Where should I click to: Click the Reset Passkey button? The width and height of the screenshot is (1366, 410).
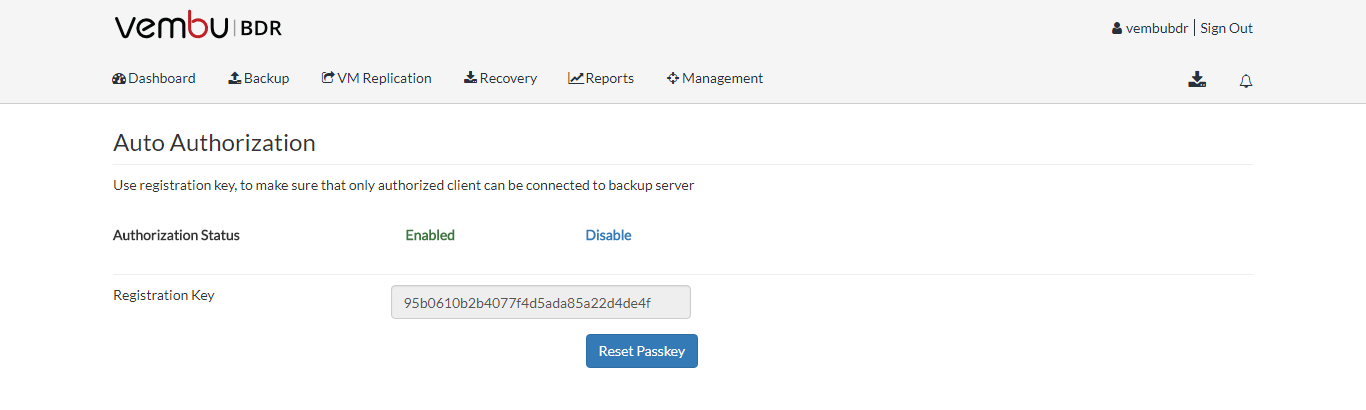pos(642,351)
